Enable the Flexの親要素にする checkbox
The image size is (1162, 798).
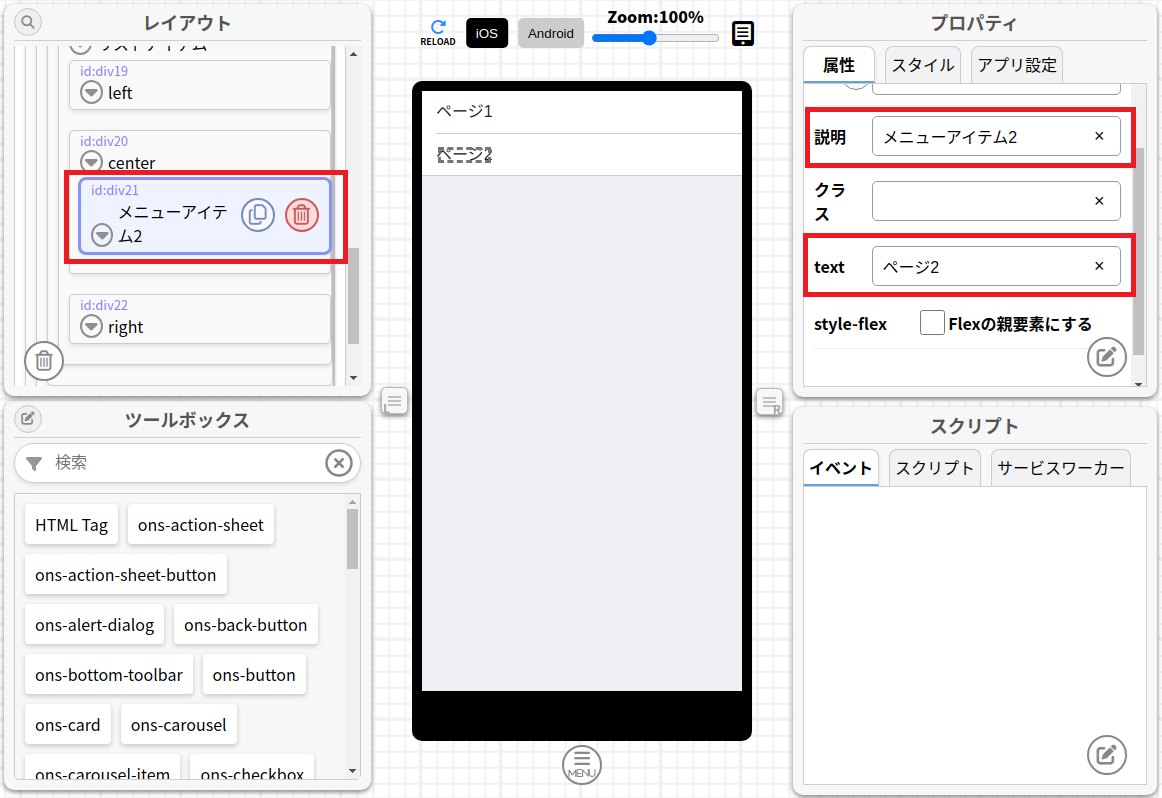click(932, 322)
